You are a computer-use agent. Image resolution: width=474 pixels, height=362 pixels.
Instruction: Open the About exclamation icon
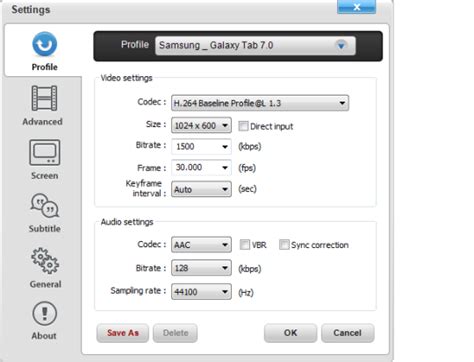[44, 314]
